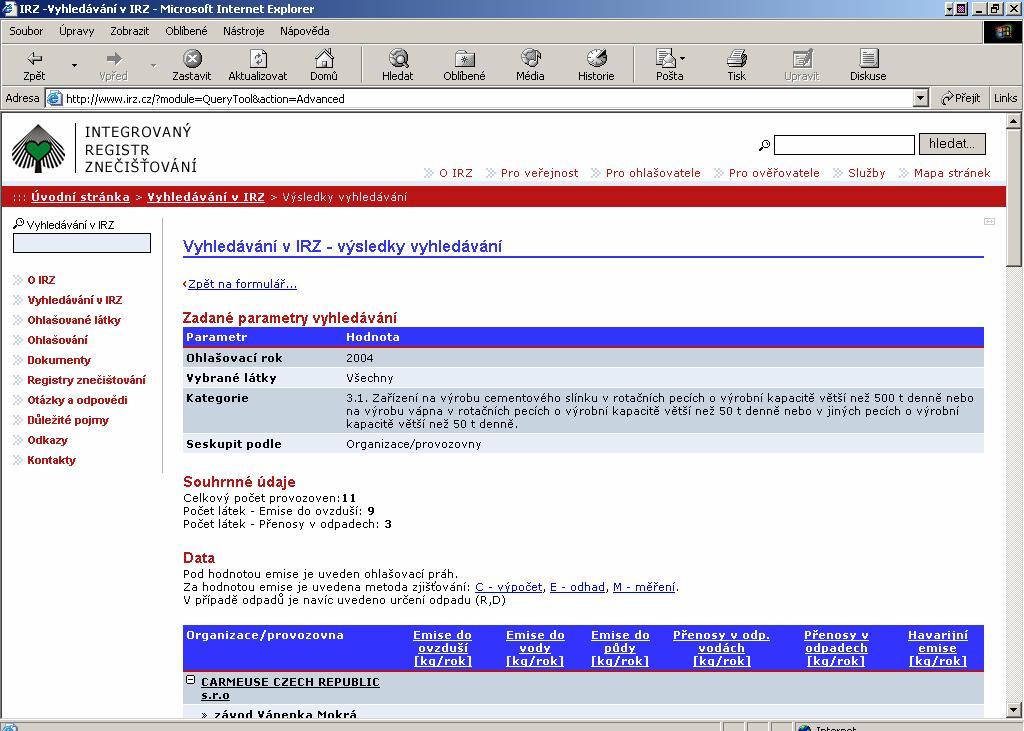The width and height of the screenshot is (1024, 731).
Task: Click the small print icon below red bar
Action: point(989,222)
